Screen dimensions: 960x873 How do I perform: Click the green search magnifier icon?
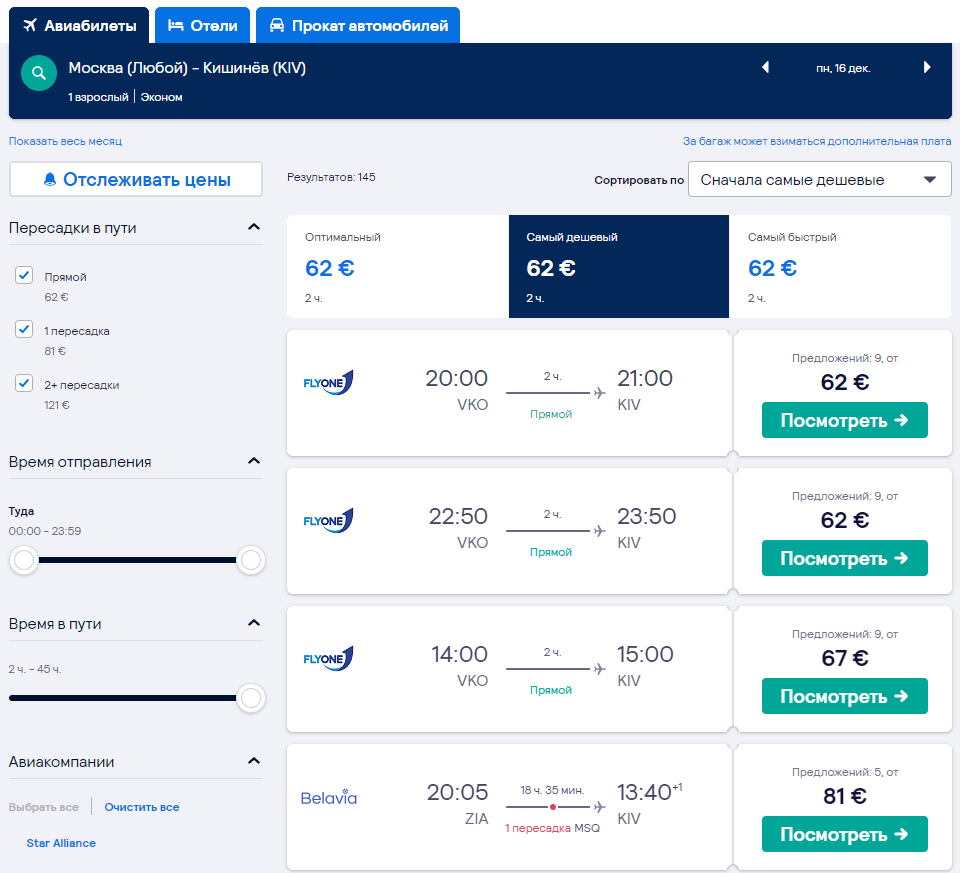click(38, 73)
